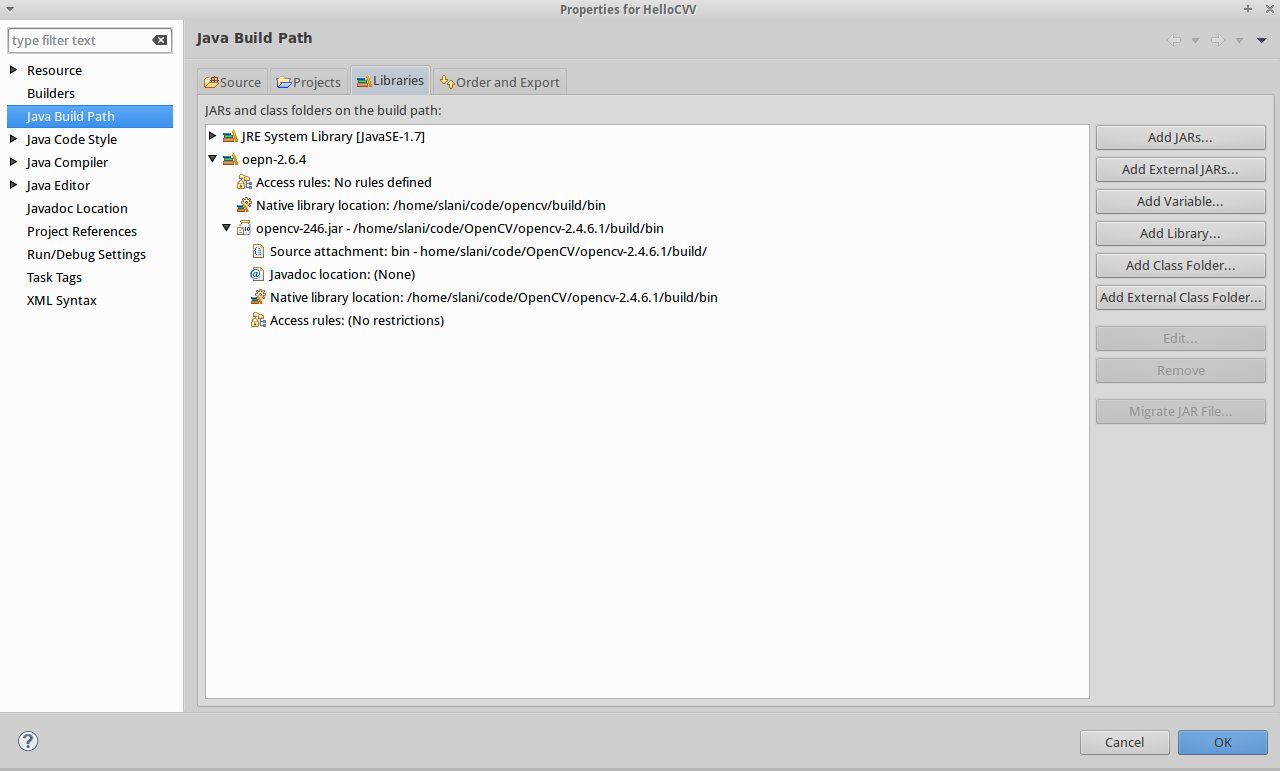Select Builders in the properties list
This screenshot has height=771, width=1280.
(51, 93)
